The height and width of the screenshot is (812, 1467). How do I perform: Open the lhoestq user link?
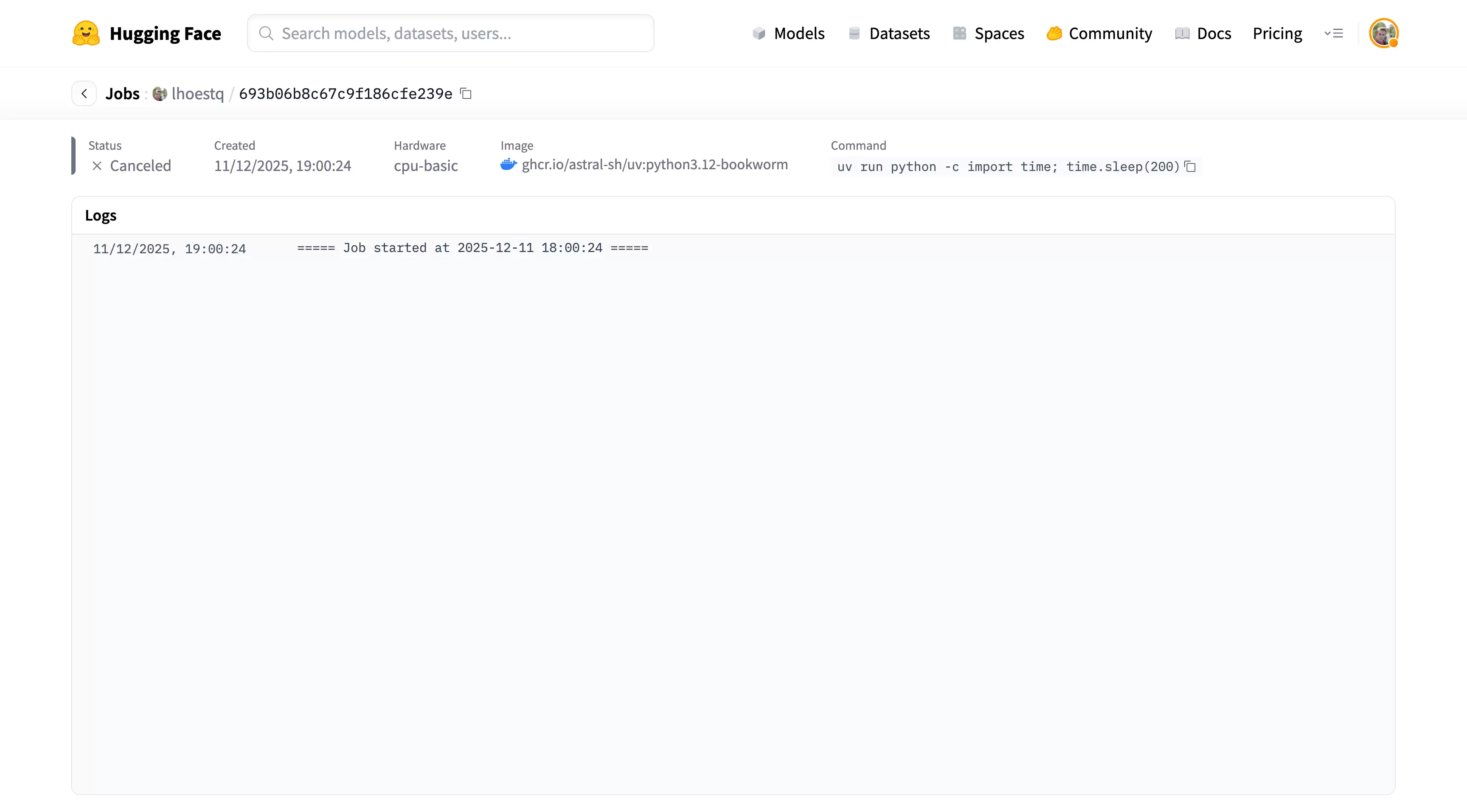pos(198,93)
